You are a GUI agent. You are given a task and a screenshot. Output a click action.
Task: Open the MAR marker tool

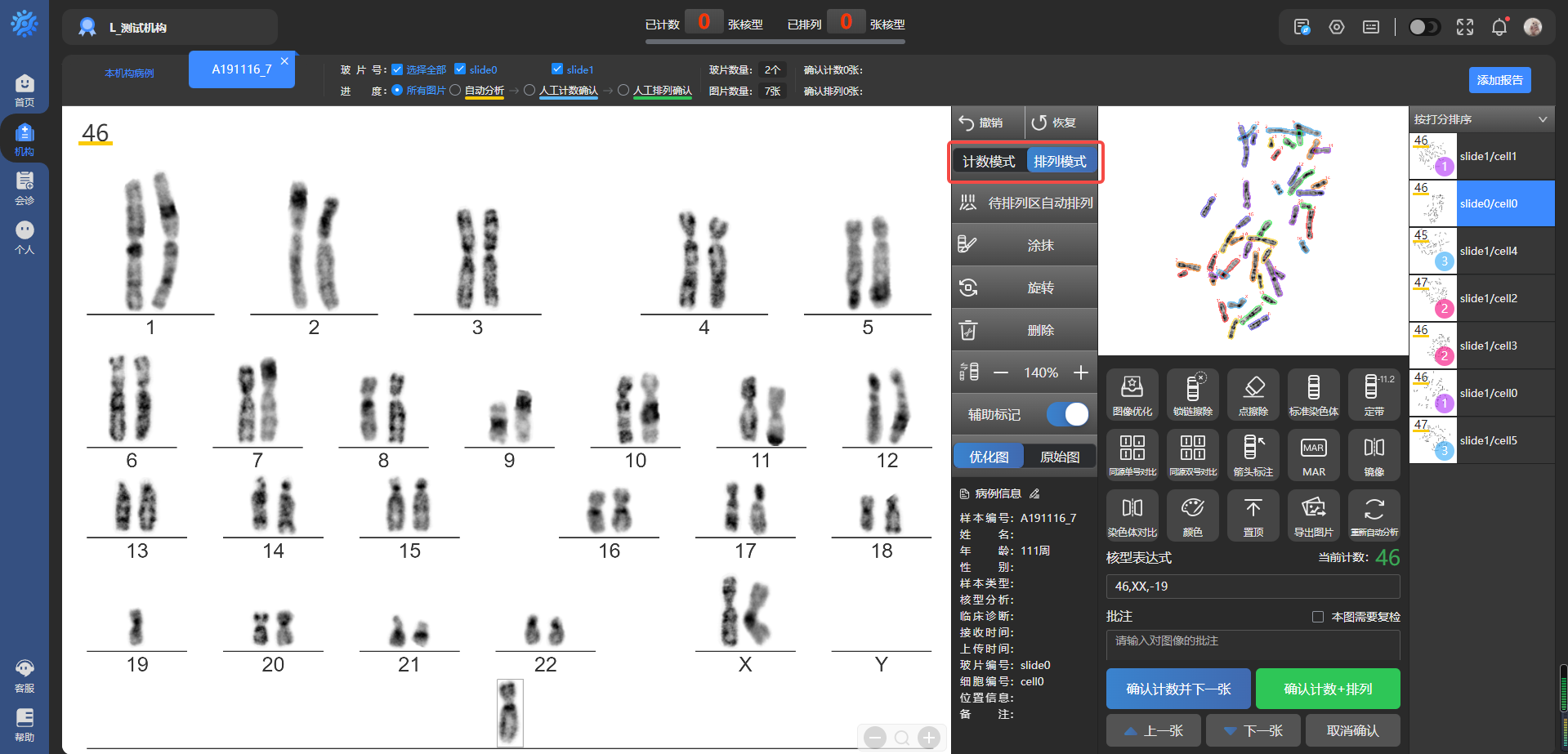[1313, 454]
